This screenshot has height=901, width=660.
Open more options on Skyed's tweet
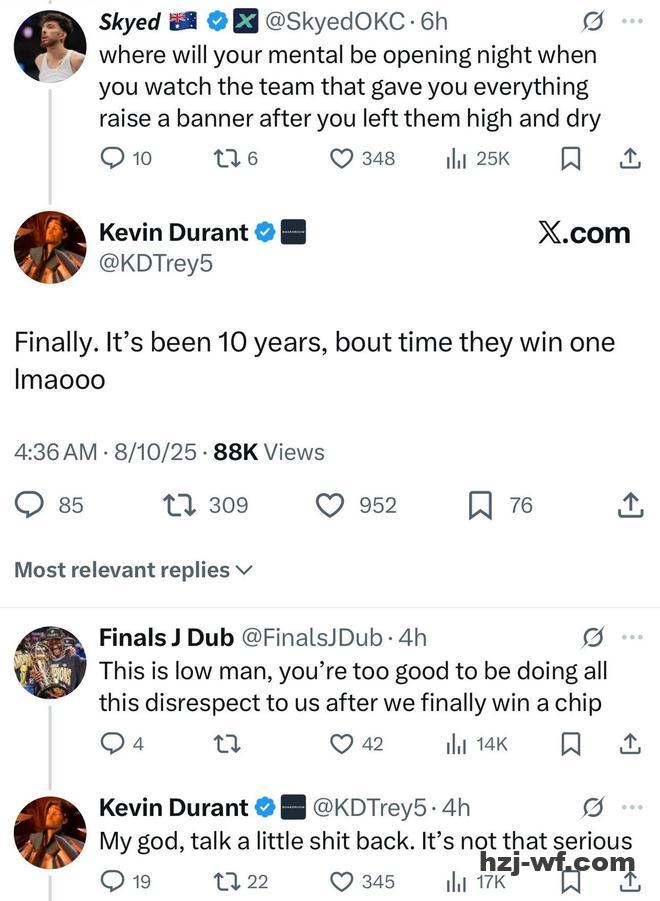click(x=632, y=22)
